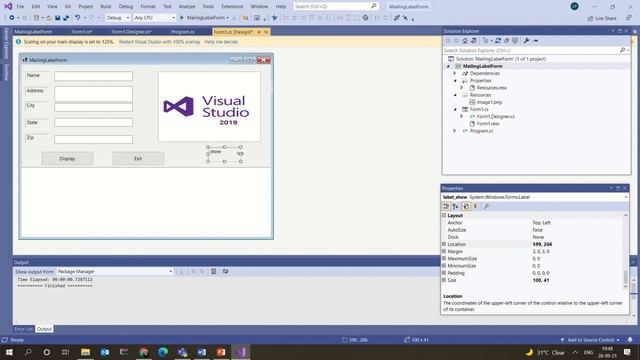Open File Explorer from taskbar
Viewport: 640px width, 360px height.
pyautogui.click(x=85, y=352)
